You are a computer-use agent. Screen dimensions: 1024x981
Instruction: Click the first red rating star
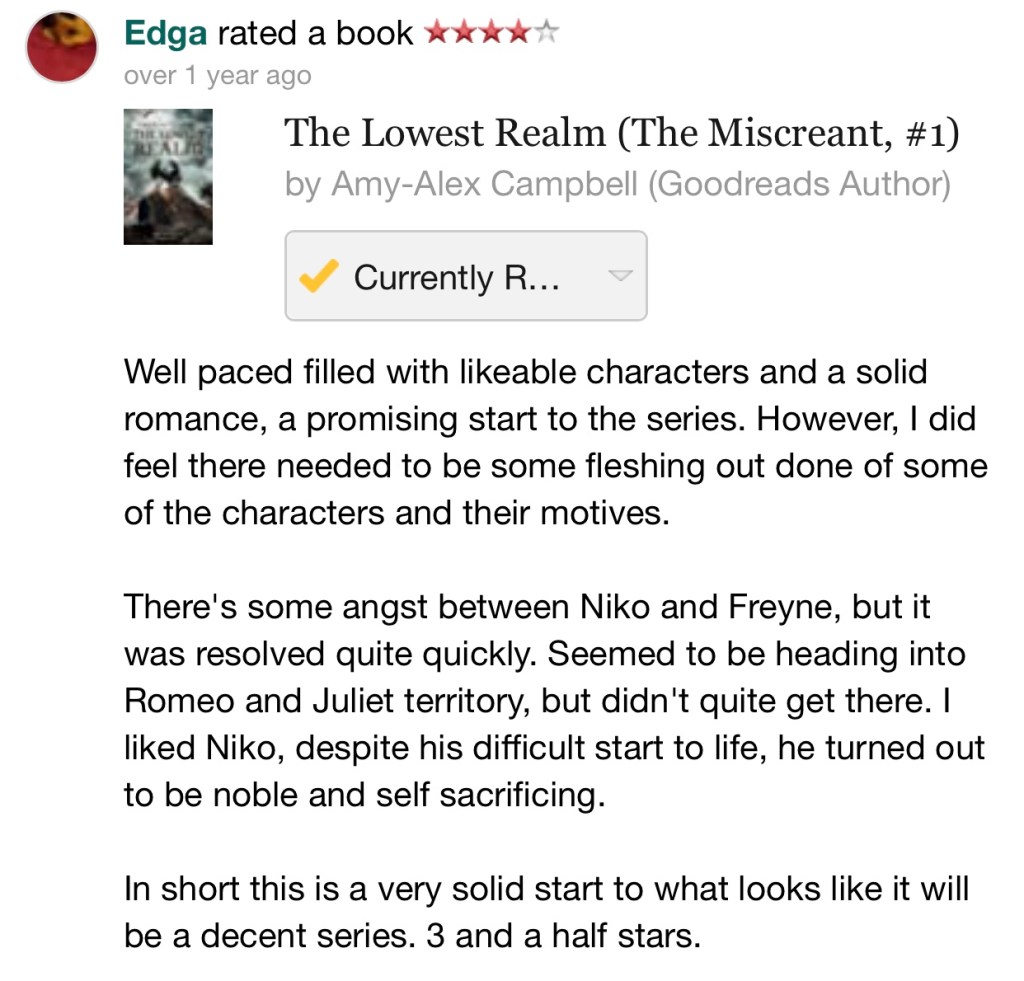click(436, 33)
